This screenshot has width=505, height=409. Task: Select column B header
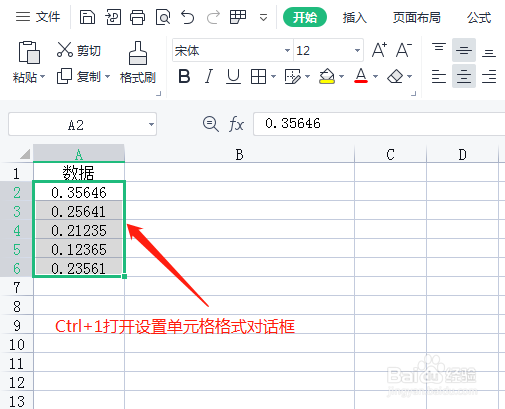pos(239,154)
